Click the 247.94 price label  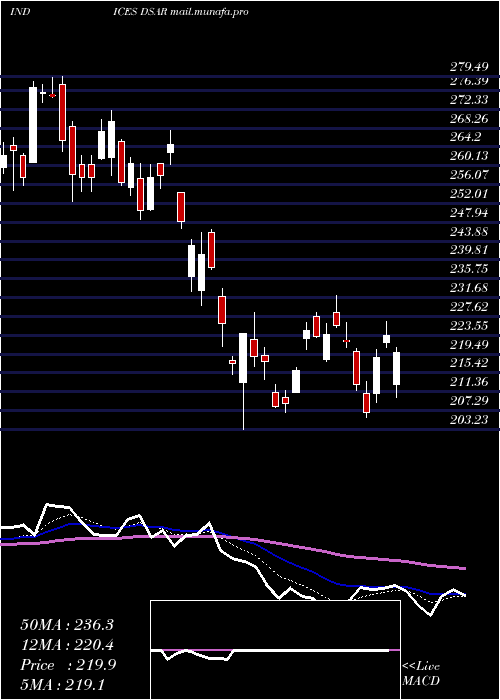(x=469, y=212)
